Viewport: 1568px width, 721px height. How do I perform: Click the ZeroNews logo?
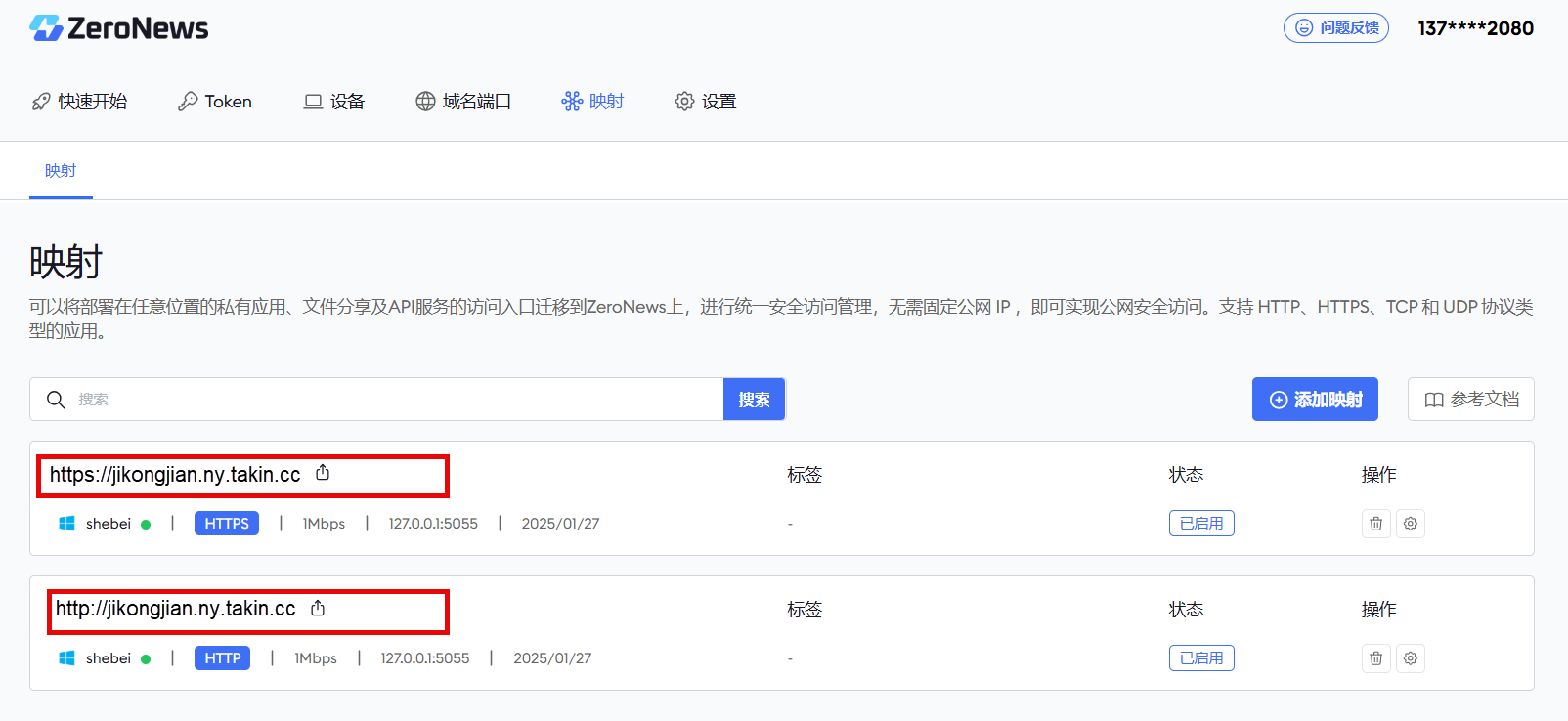click(119, 28)
